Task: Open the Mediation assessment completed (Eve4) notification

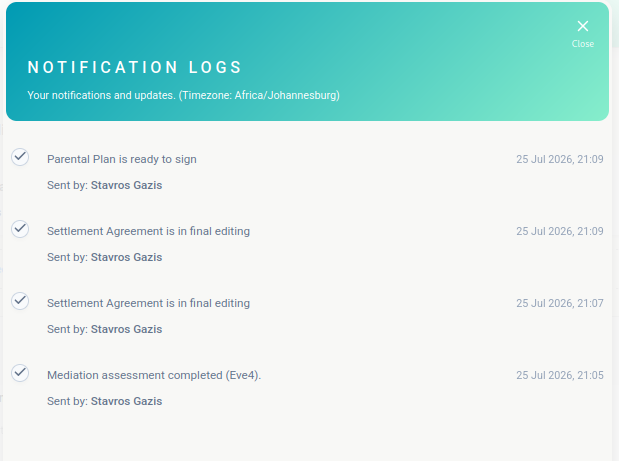Action: pos(154,375)
